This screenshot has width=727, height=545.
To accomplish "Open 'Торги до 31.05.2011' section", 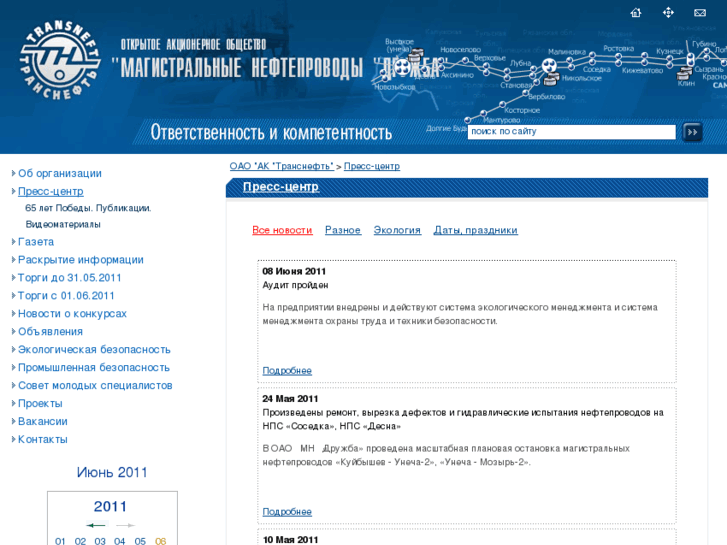I will click(x=70, y=278).
